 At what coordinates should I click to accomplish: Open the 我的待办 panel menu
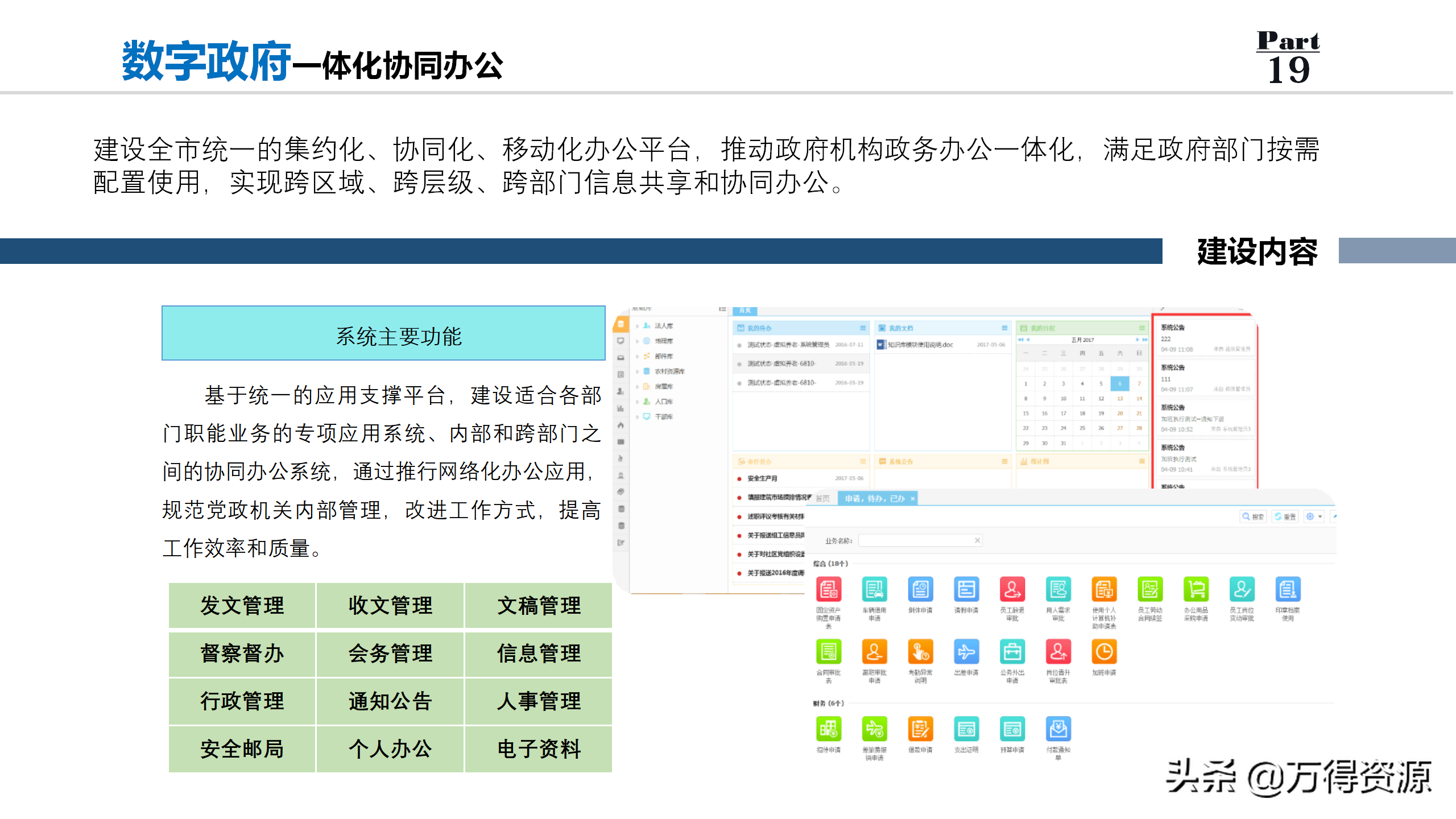coord(863,328)
